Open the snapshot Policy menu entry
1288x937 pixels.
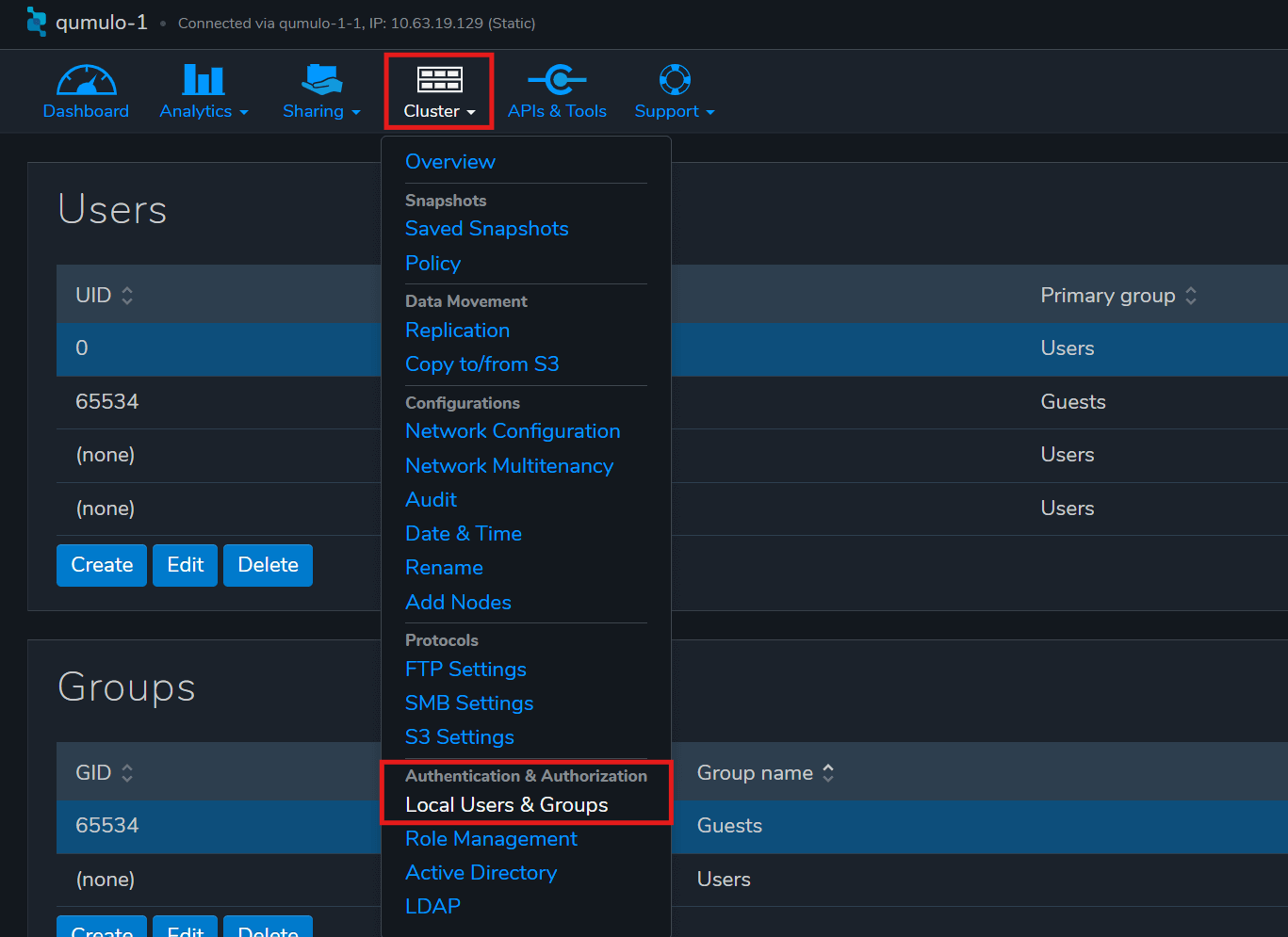pyautogui.click(x=433, y=264)
